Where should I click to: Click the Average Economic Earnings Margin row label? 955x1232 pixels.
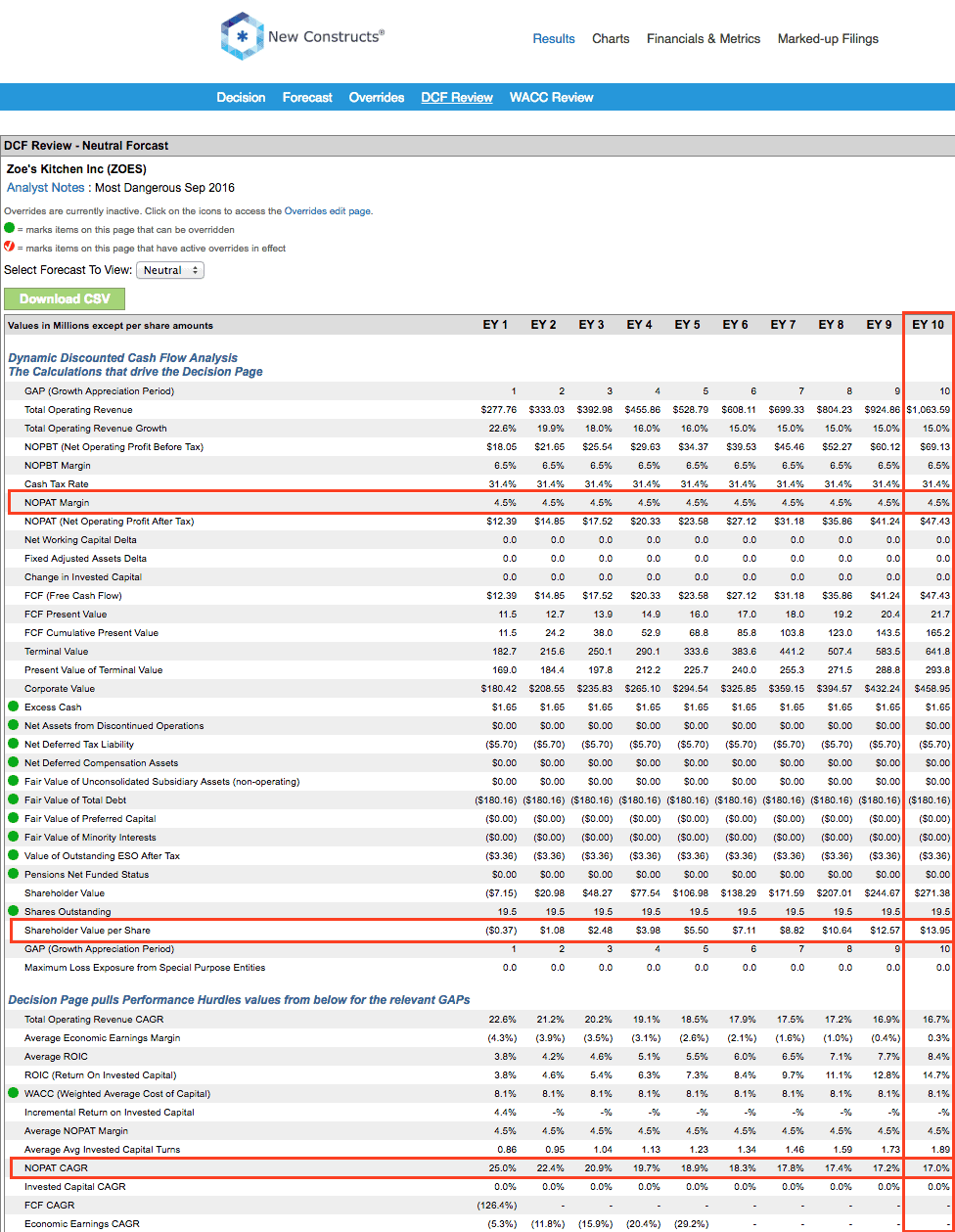tap(103, 1037)
